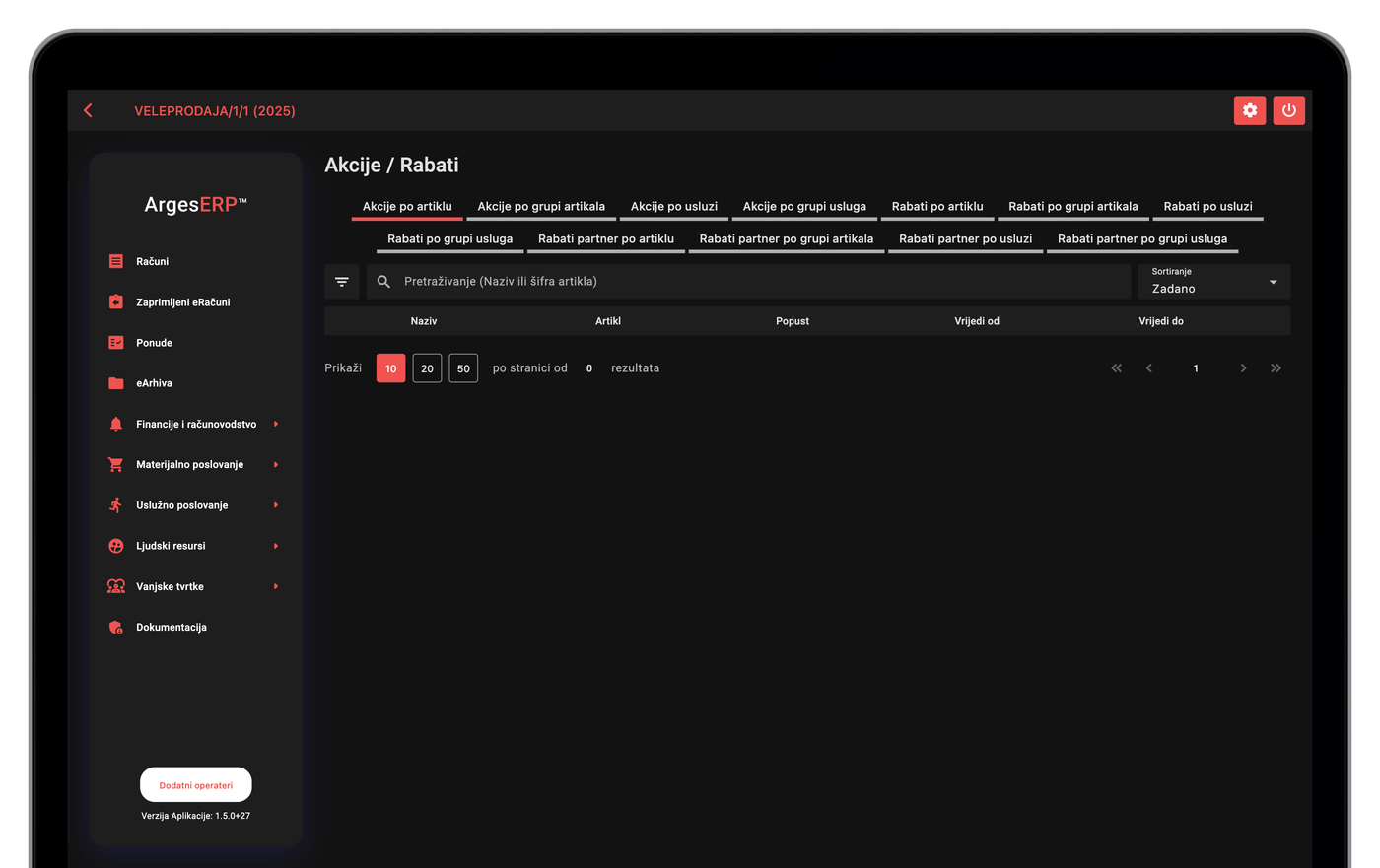Switch to Rabati partner po artiklu tab
Image resolution: width=1380 pixels, height=868 pixels.
606,238
